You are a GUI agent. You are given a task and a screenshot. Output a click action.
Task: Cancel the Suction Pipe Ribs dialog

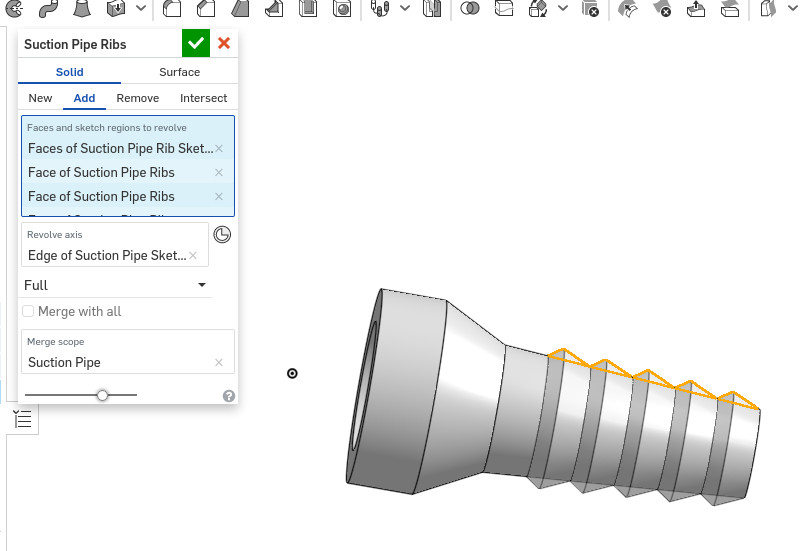224,43
